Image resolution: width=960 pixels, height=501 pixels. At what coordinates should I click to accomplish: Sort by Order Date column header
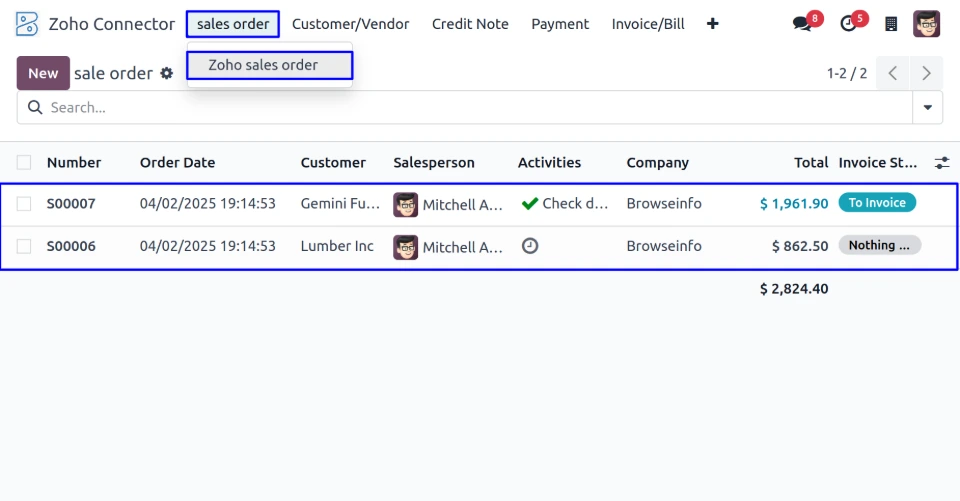(178, 162)
